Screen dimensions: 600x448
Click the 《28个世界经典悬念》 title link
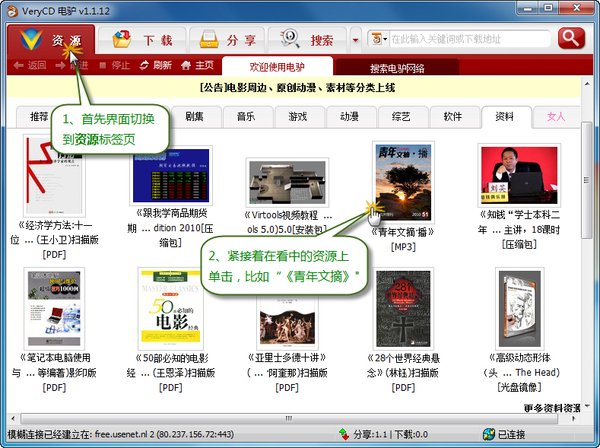(403, 372)
